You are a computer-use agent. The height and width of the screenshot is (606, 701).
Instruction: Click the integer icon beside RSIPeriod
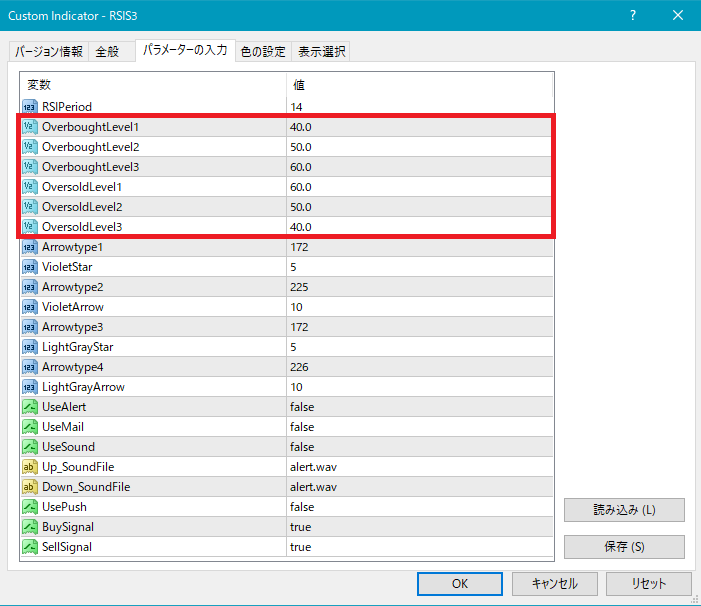(x=30, y=107)
